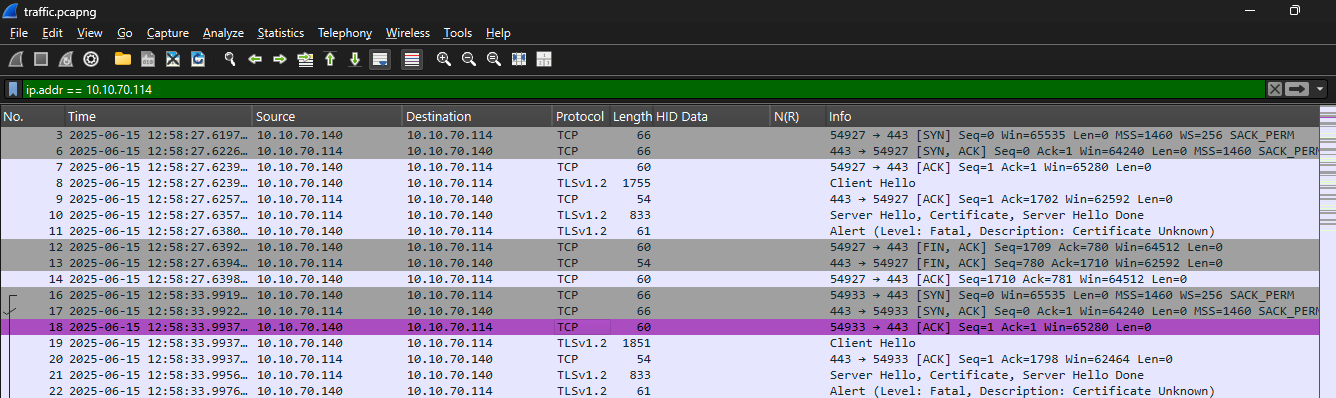Open the File menu
This screenshot has height=398, width=1336.
[x=19, y=33]
